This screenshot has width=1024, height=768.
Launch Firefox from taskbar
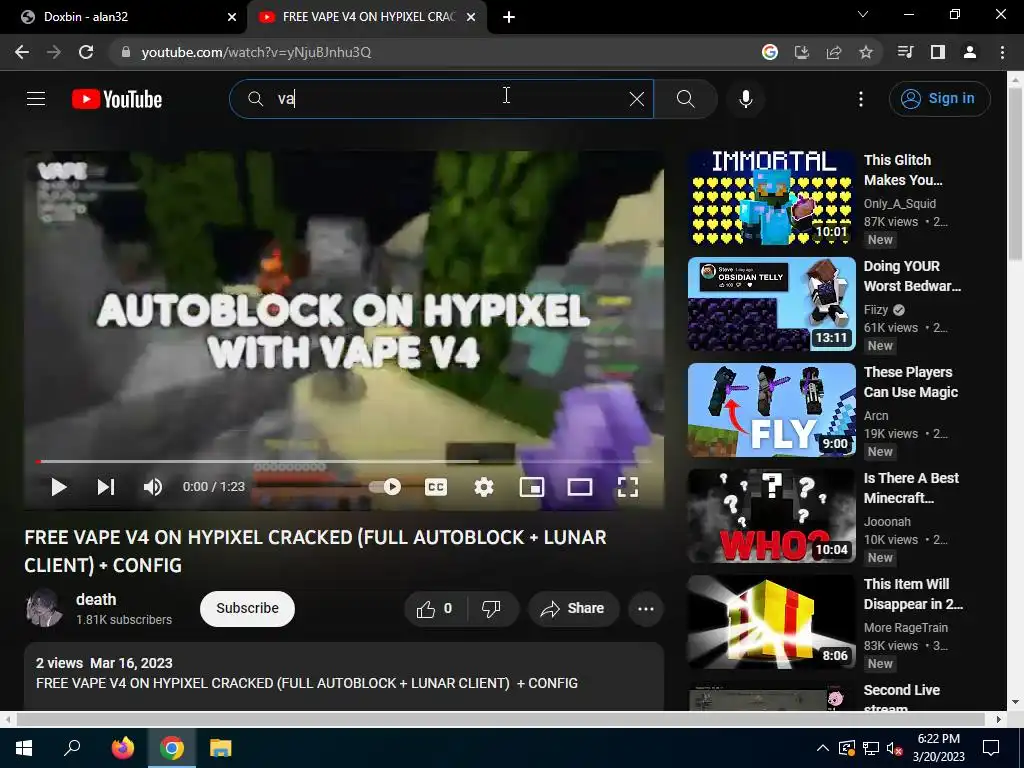click(123, 748)
